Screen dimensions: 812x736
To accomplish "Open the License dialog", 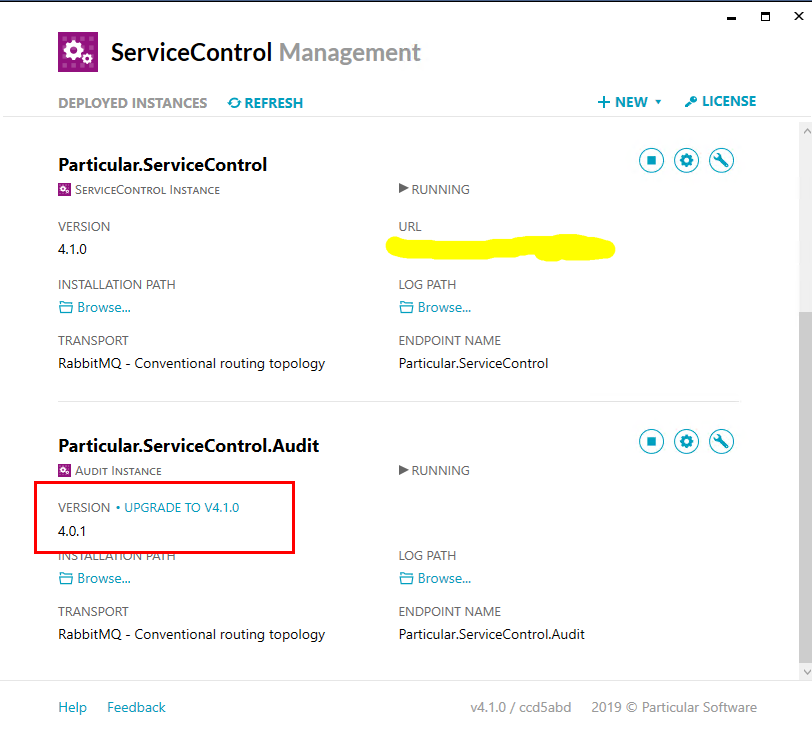I will 720,102.
